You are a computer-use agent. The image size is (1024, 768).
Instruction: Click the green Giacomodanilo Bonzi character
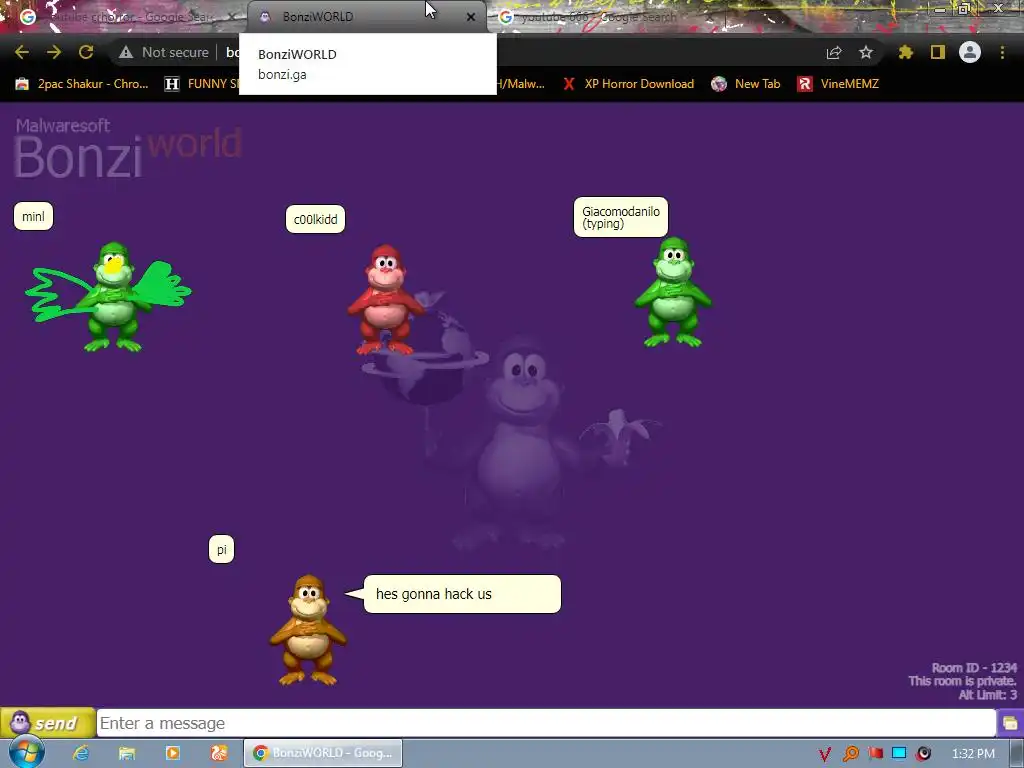tap(673, 292)
